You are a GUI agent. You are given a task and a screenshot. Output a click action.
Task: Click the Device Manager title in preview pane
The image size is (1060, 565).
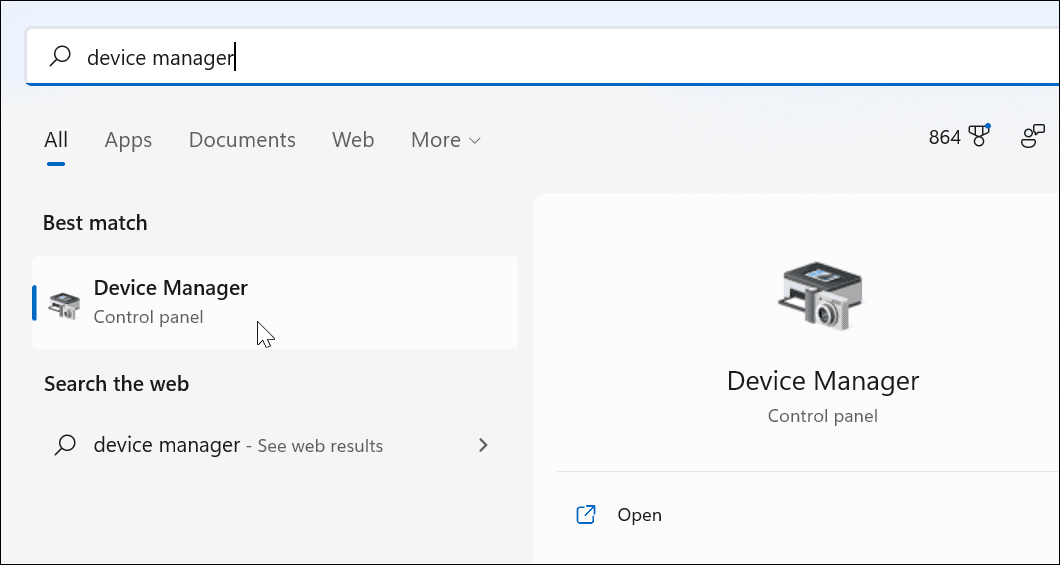tap(822, 381)
